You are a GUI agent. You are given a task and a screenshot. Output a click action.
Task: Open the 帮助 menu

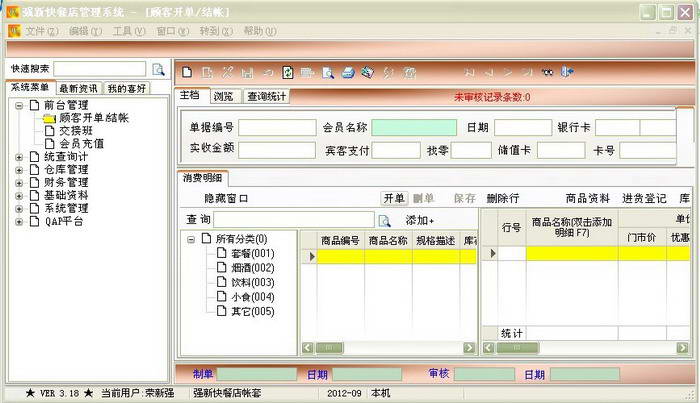tap(260, 31)
